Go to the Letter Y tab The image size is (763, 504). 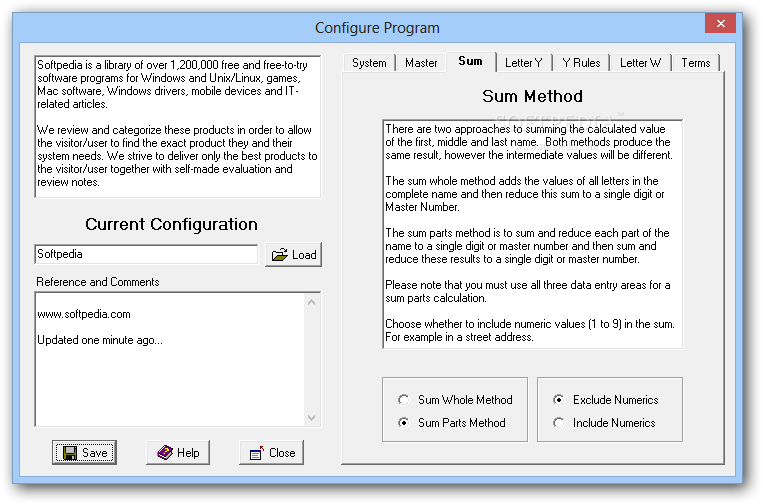point(524,63)
